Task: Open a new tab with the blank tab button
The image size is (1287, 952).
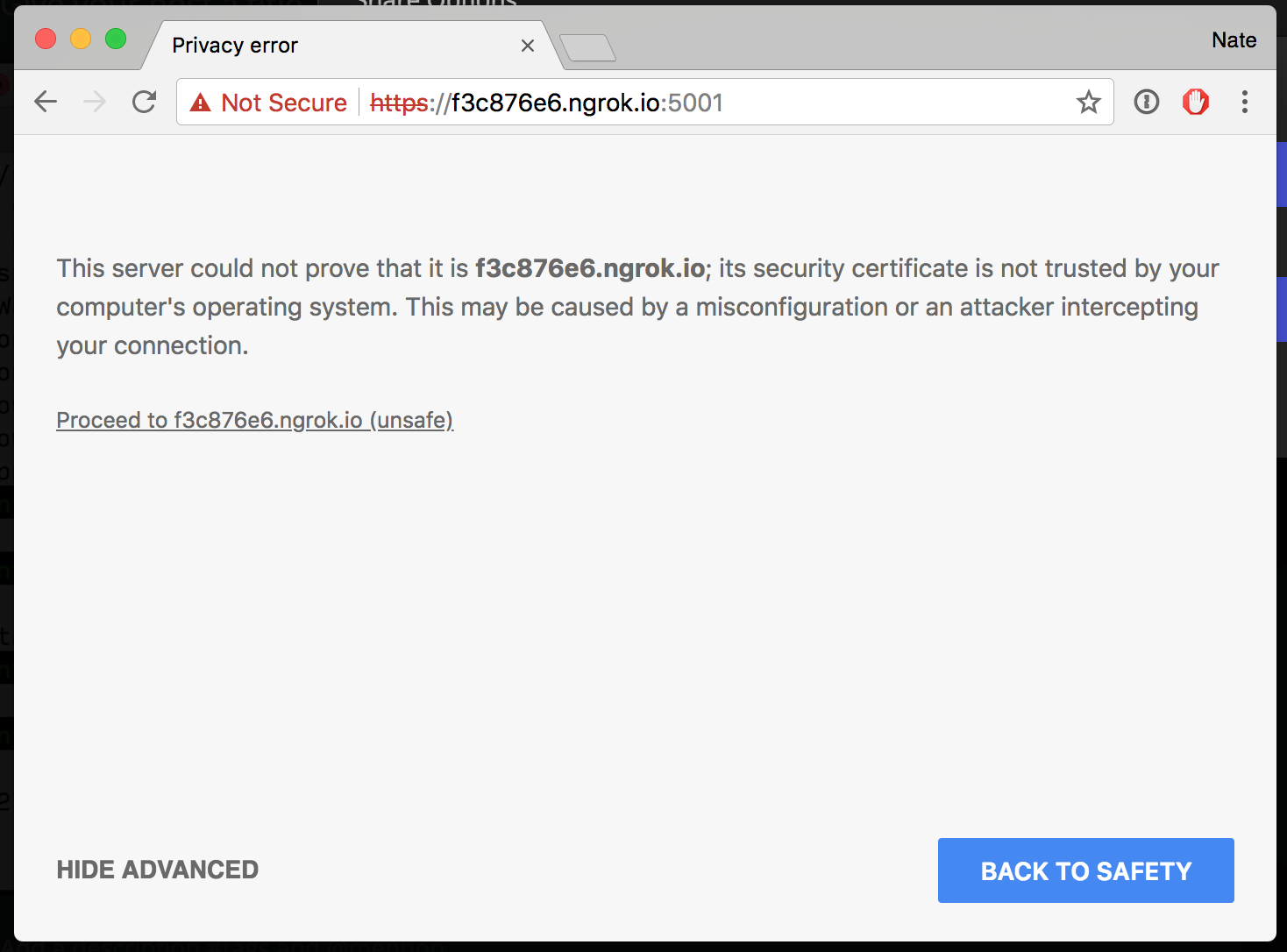Action: 588,48
